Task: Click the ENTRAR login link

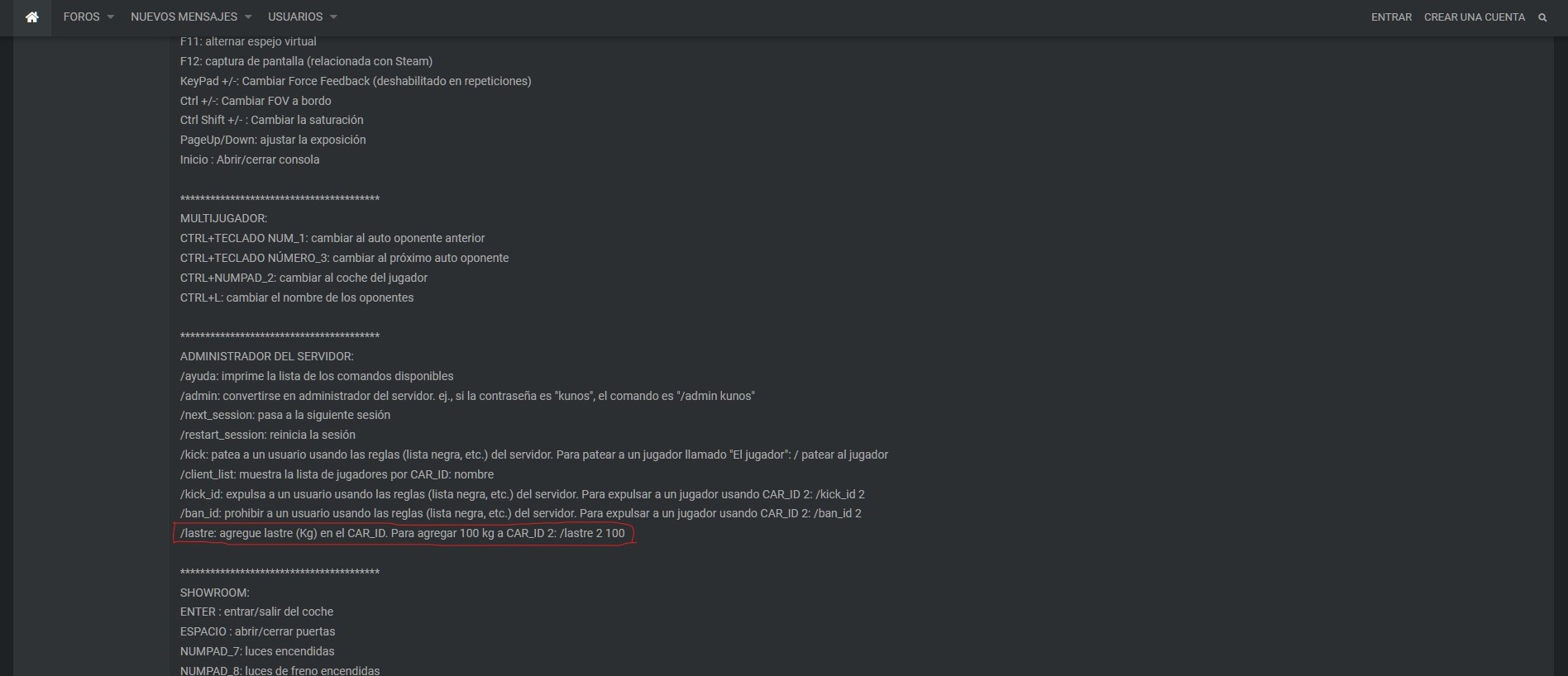Action: (1391, 17)
